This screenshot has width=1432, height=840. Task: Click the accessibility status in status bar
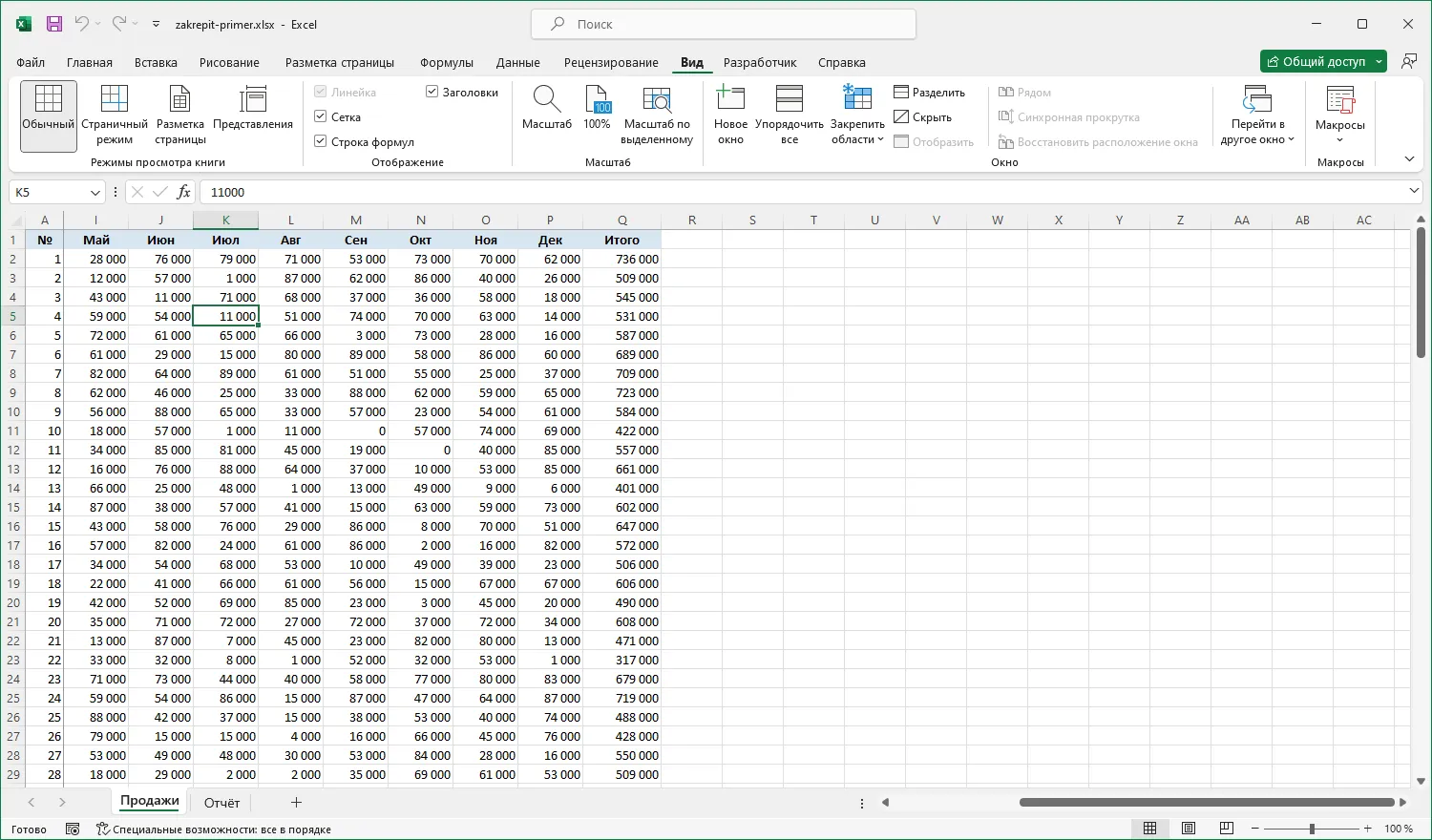pos(214,829)
